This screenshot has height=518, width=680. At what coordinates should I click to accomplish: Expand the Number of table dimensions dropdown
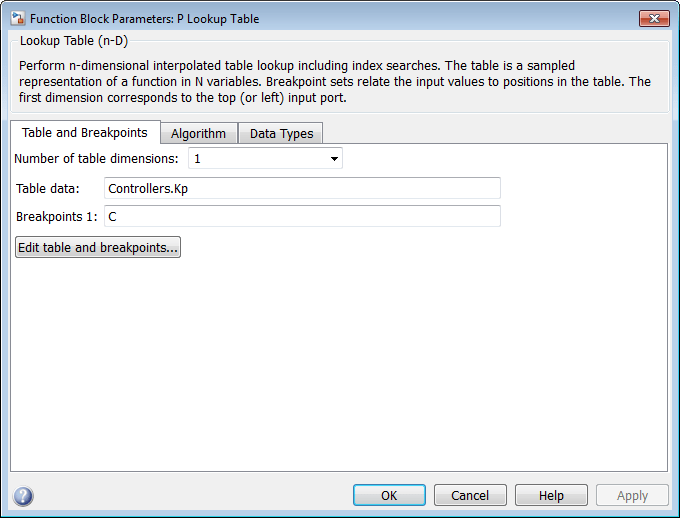pos(334,159)
